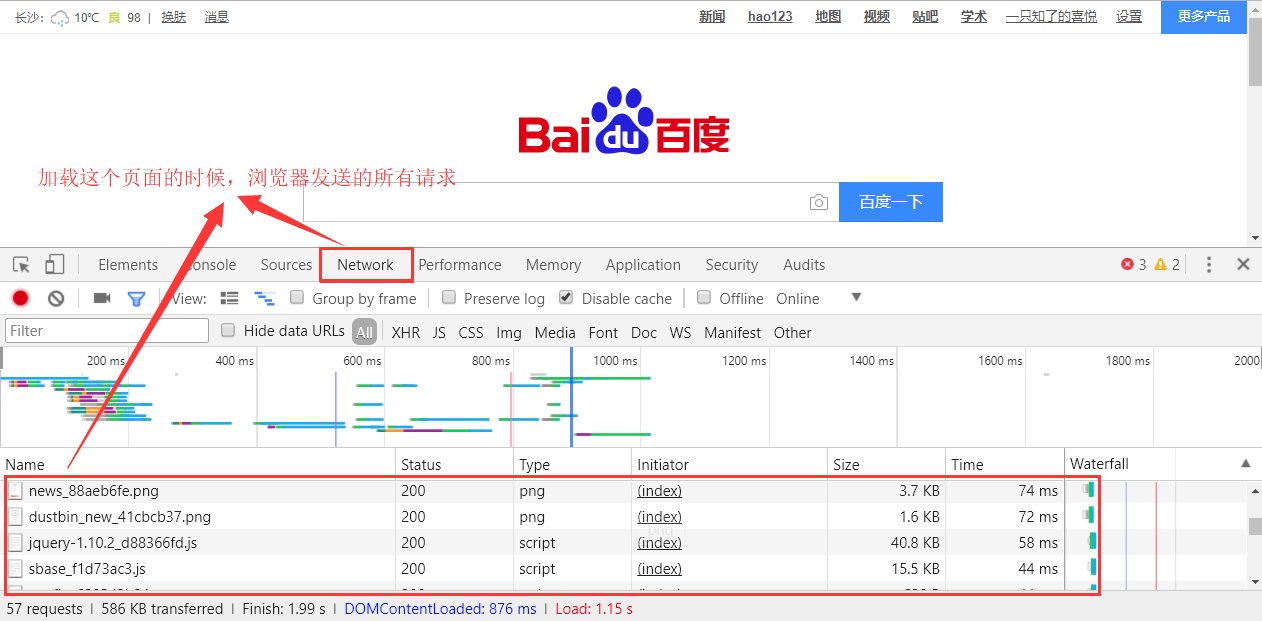Stop recording with the red record button
Image resolution: width=1262 pixels, height=621 pixels.
pos(20,298)
